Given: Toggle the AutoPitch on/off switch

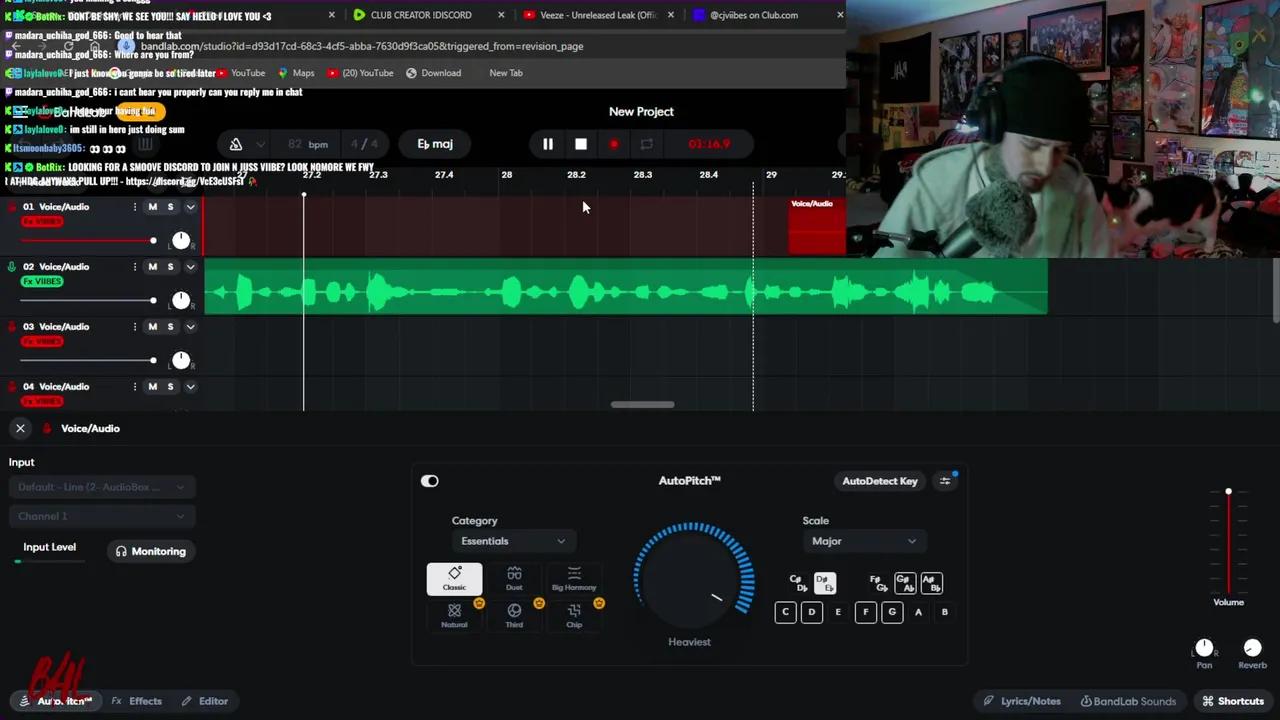Looking at the screenshot, I should tap(429, 481).
